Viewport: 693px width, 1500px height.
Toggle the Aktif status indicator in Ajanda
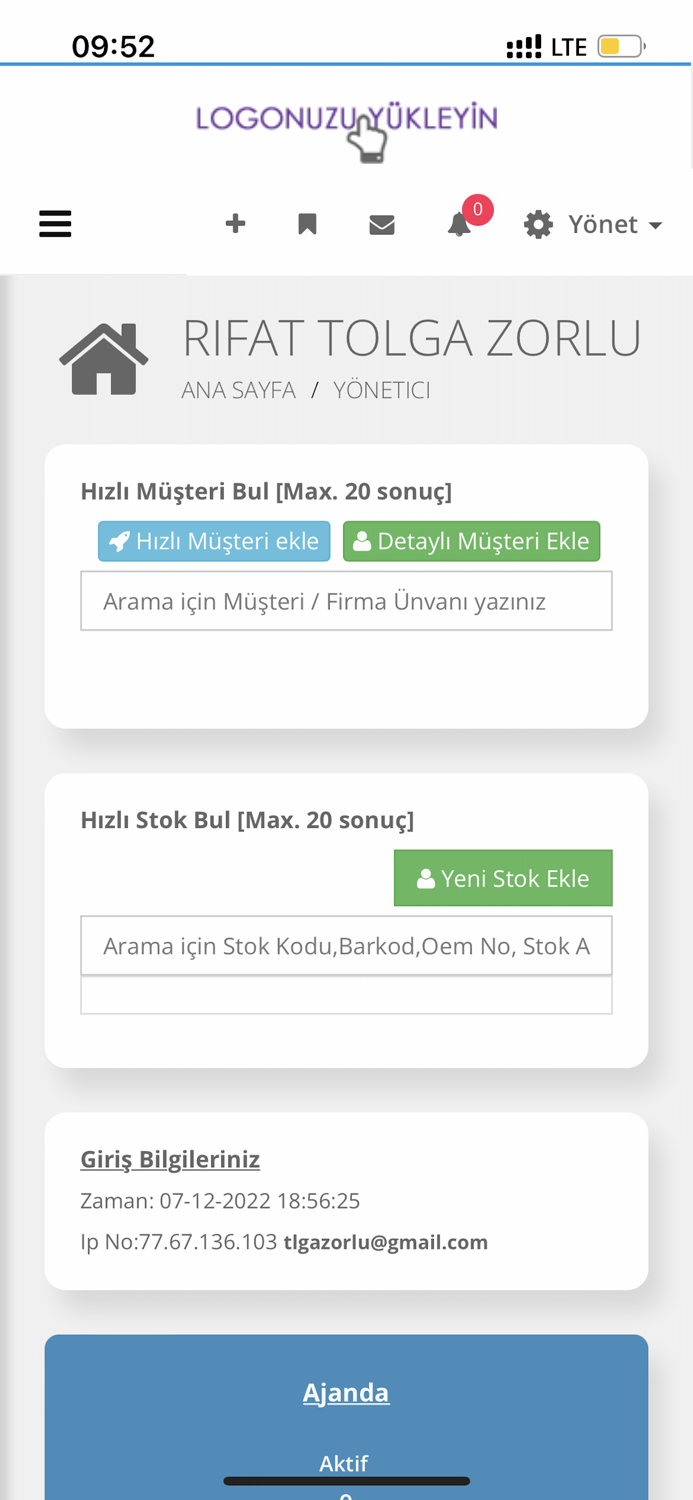[346, 1463]
